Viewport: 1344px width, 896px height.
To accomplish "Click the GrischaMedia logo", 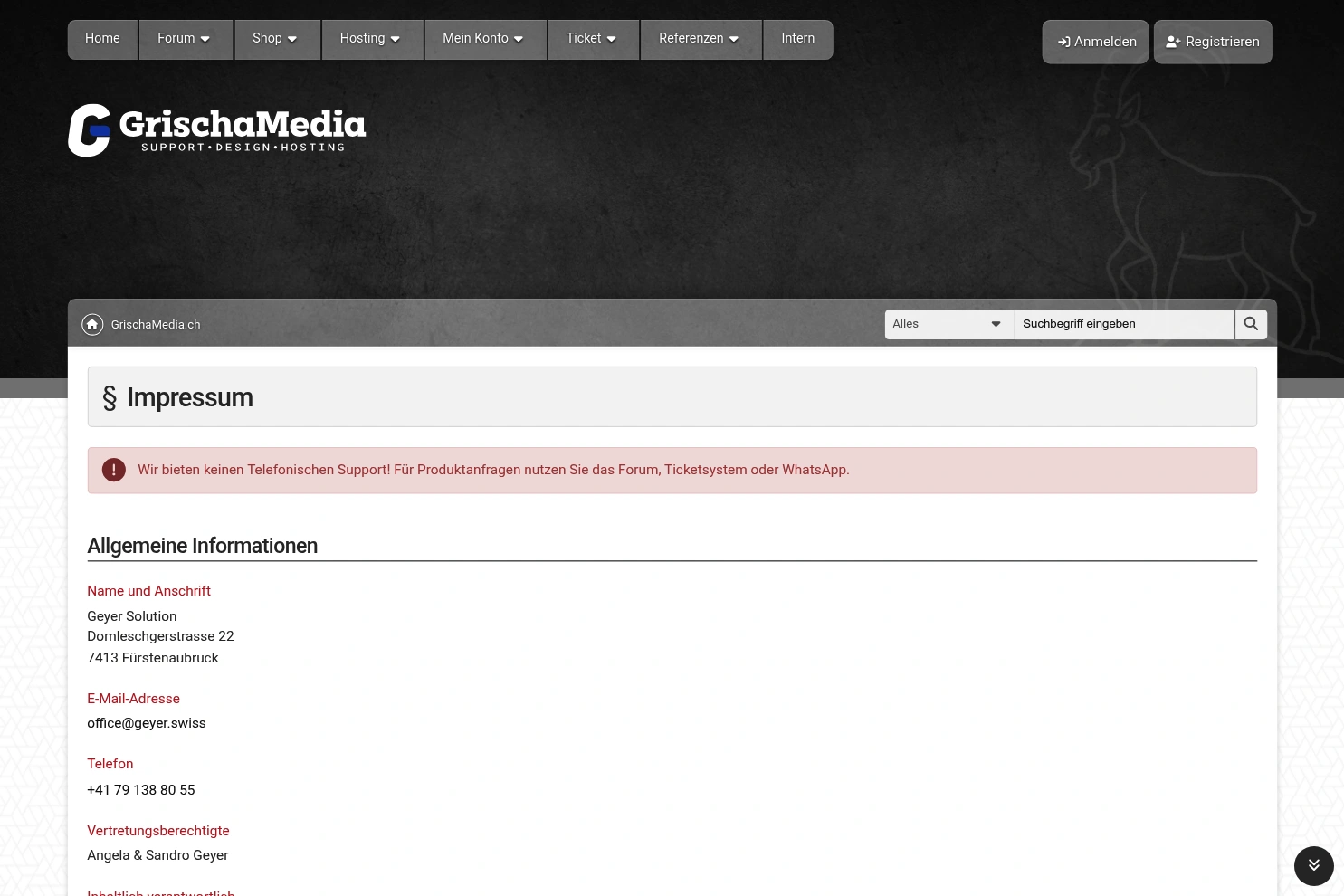I will click(217, 129).
